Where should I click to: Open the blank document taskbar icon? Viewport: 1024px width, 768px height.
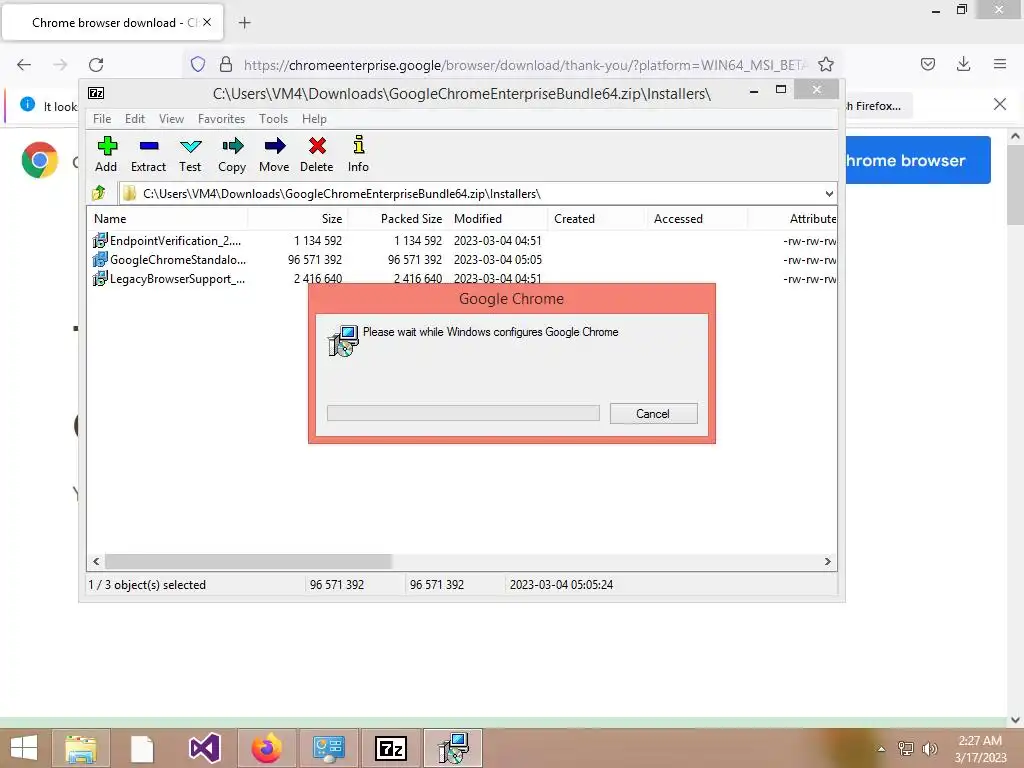pos(142,748)
